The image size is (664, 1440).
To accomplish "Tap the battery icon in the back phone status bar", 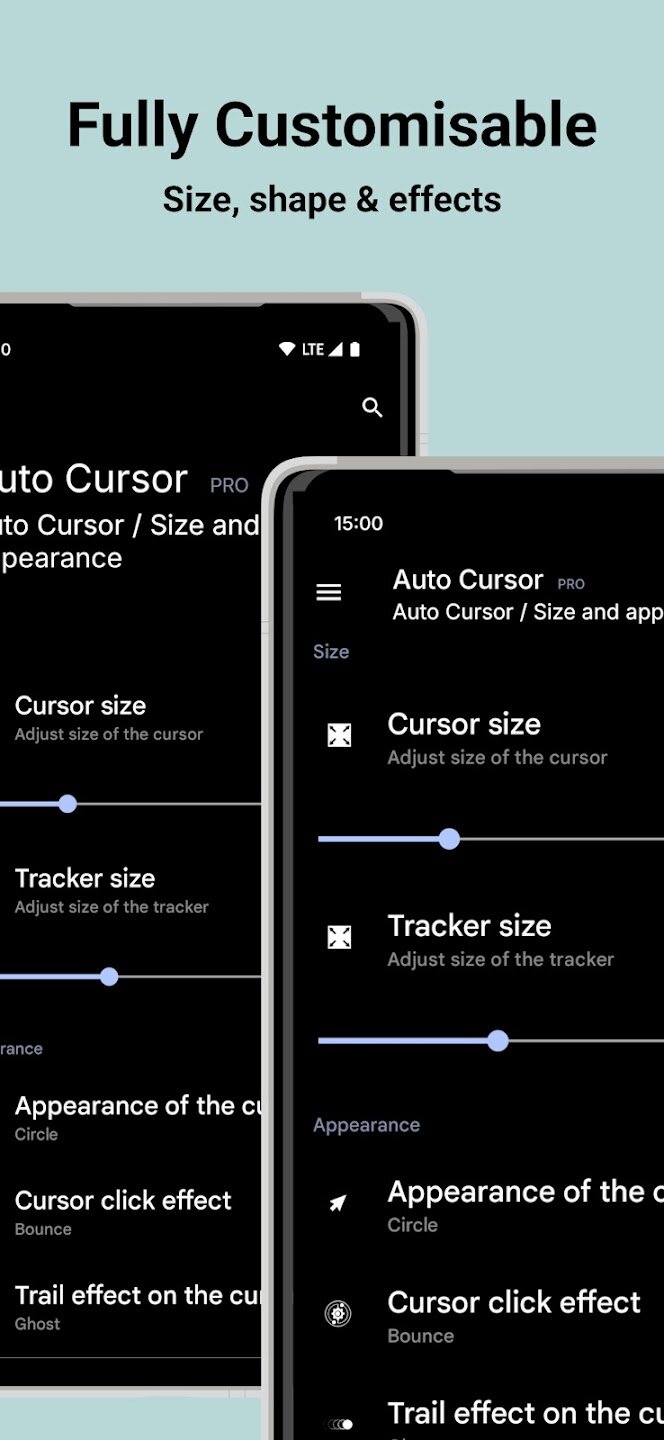I will tap(354, 349).
